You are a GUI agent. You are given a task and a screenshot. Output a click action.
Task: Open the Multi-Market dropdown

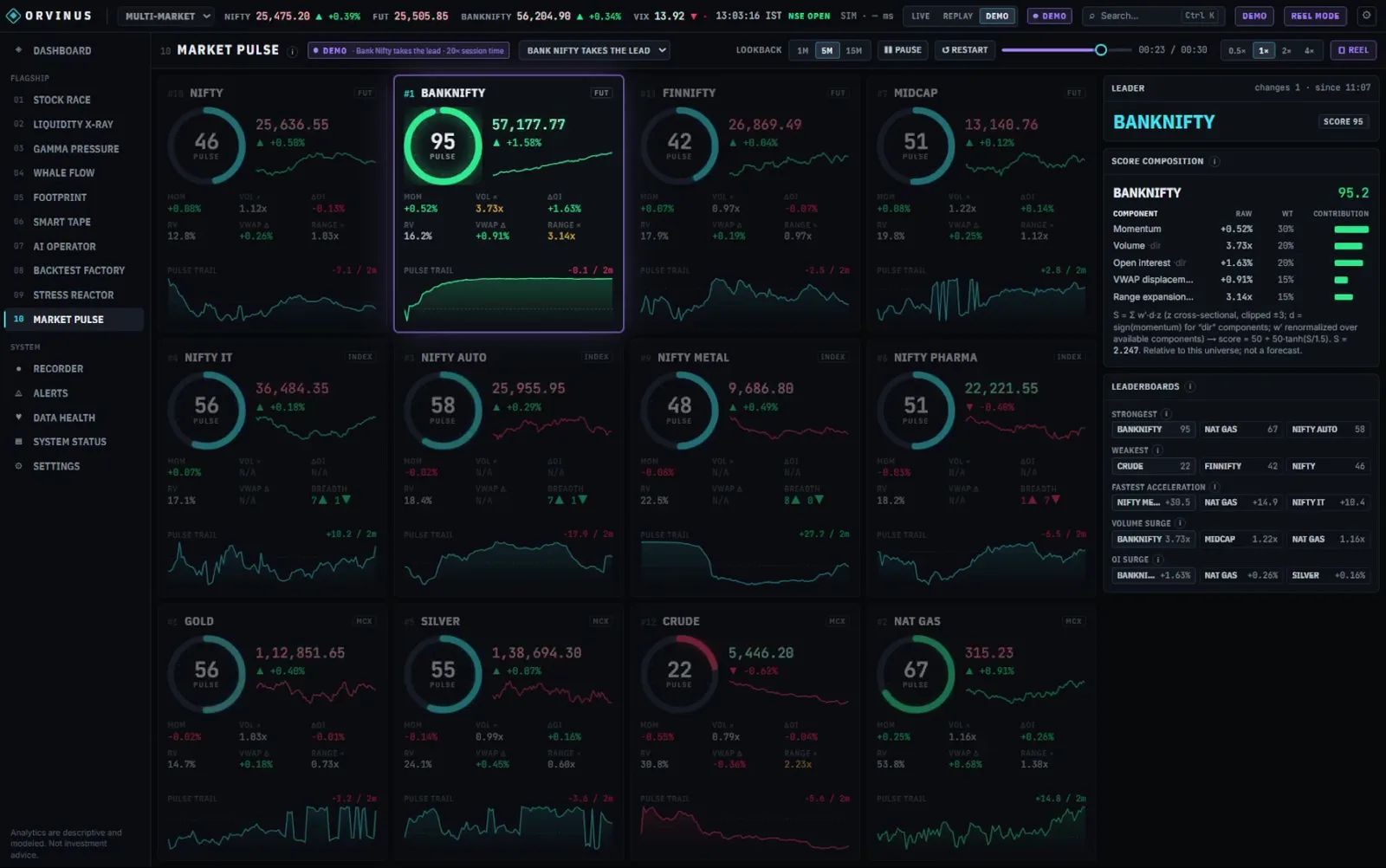[167, 16]
